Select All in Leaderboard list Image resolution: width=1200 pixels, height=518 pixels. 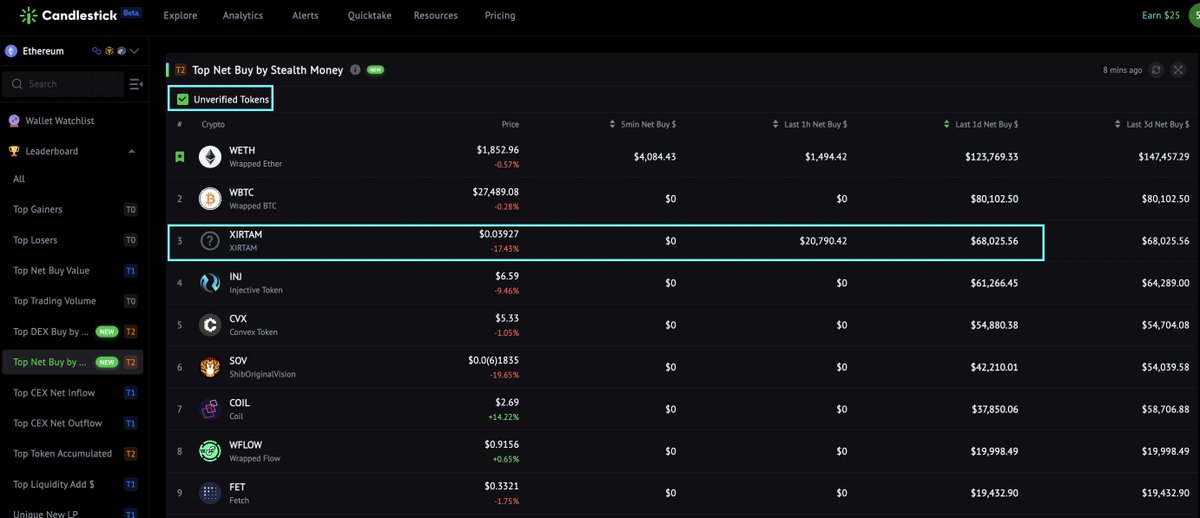coord(19,179)
